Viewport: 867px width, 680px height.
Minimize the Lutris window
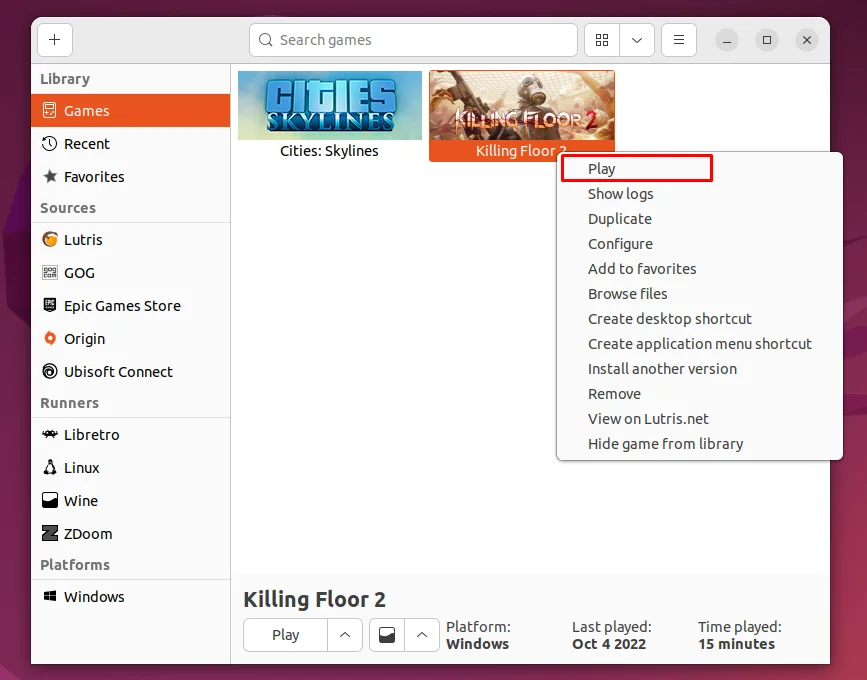click(727, 40)
